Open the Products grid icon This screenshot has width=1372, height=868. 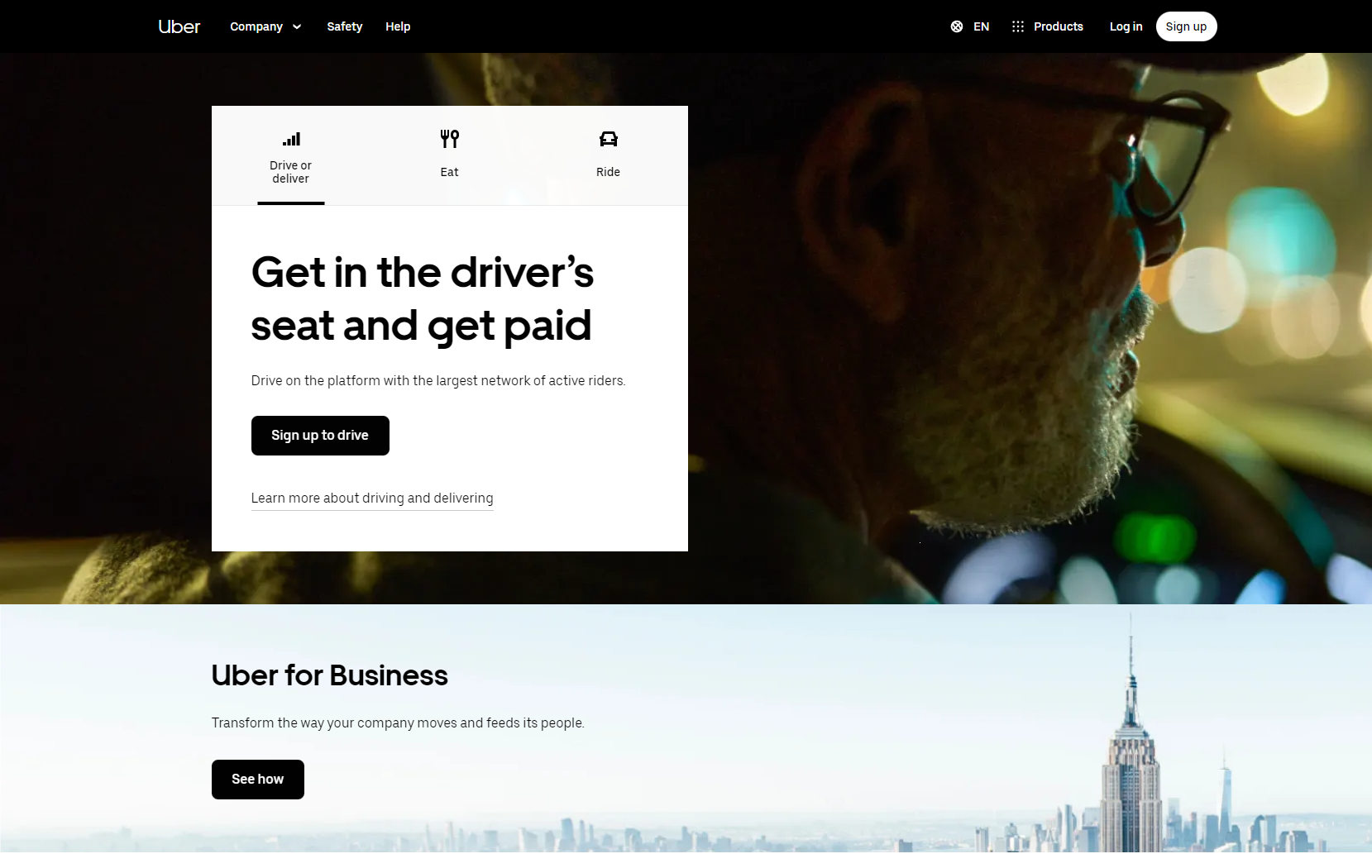pyautogui.click(x=1018, y=26)
